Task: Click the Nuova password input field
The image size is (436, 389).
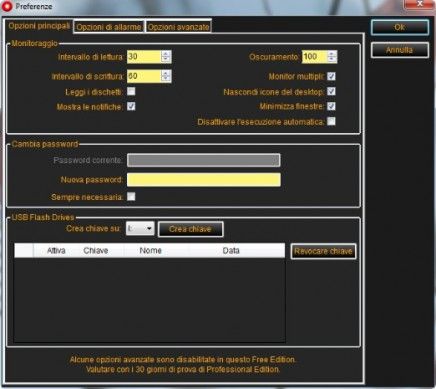Action: point(204,180)
